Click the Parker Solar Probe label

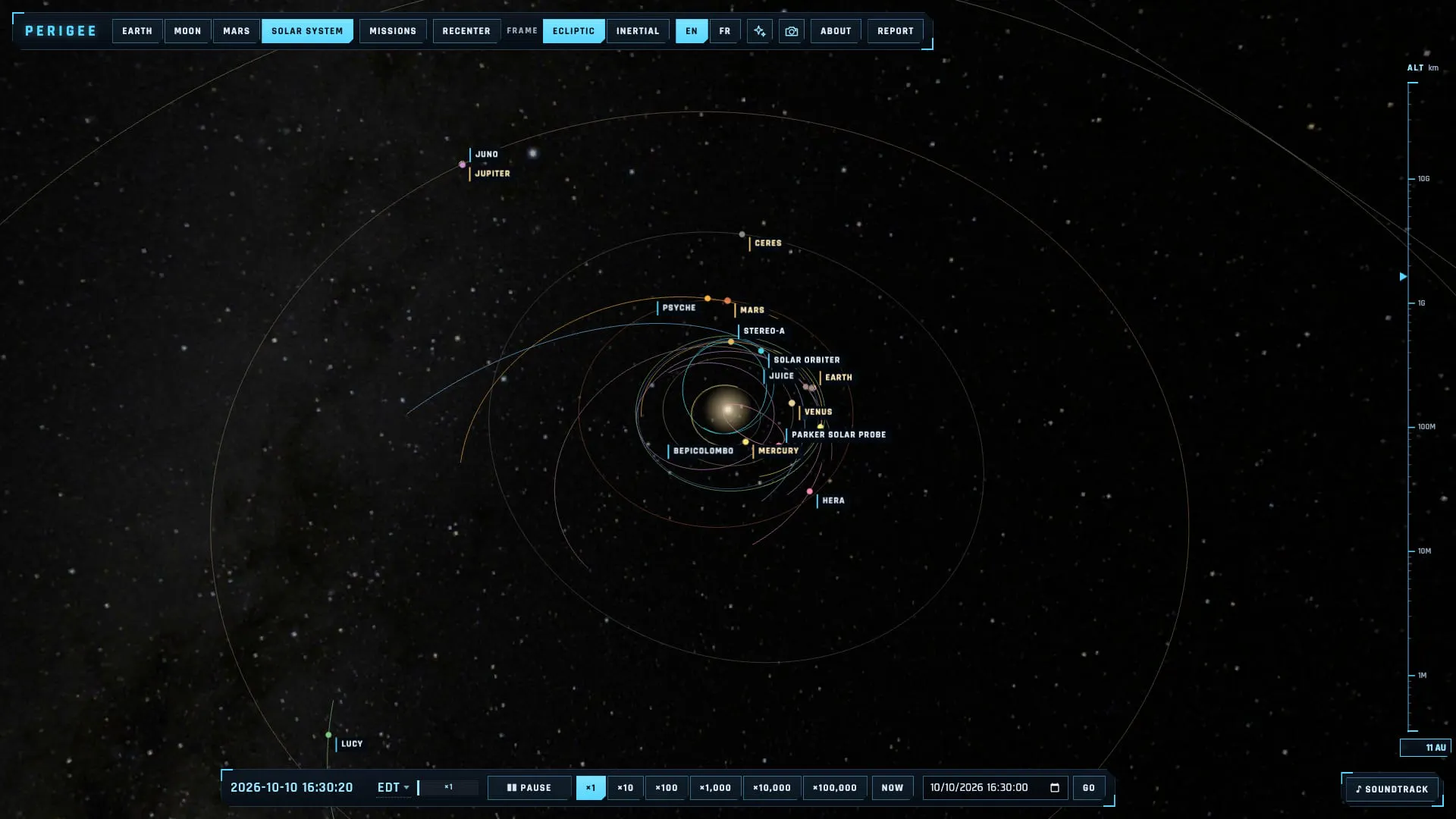839,435
